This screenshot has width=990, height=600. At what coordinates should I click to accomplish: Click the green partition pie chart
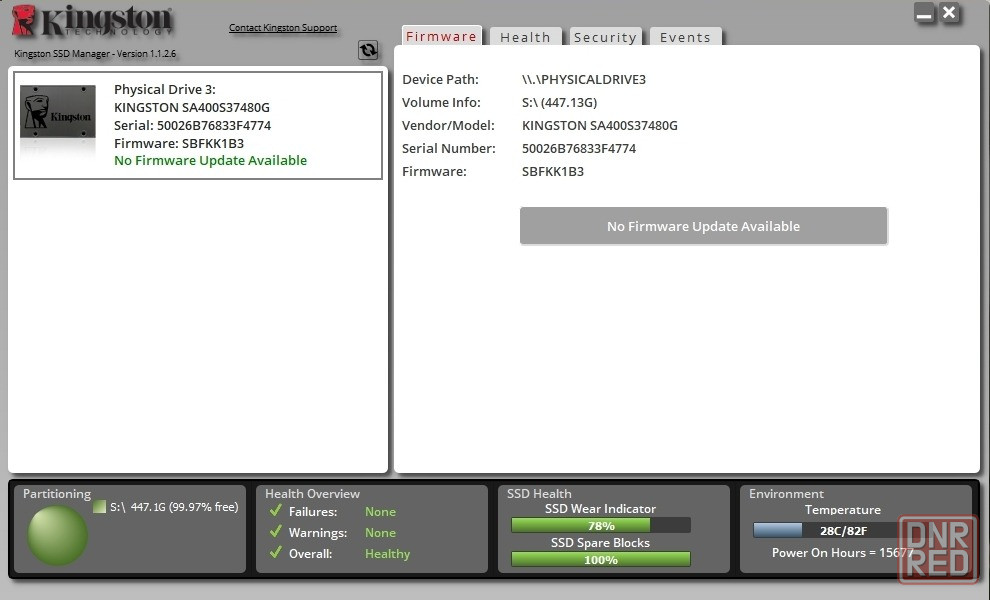point(57,535)
